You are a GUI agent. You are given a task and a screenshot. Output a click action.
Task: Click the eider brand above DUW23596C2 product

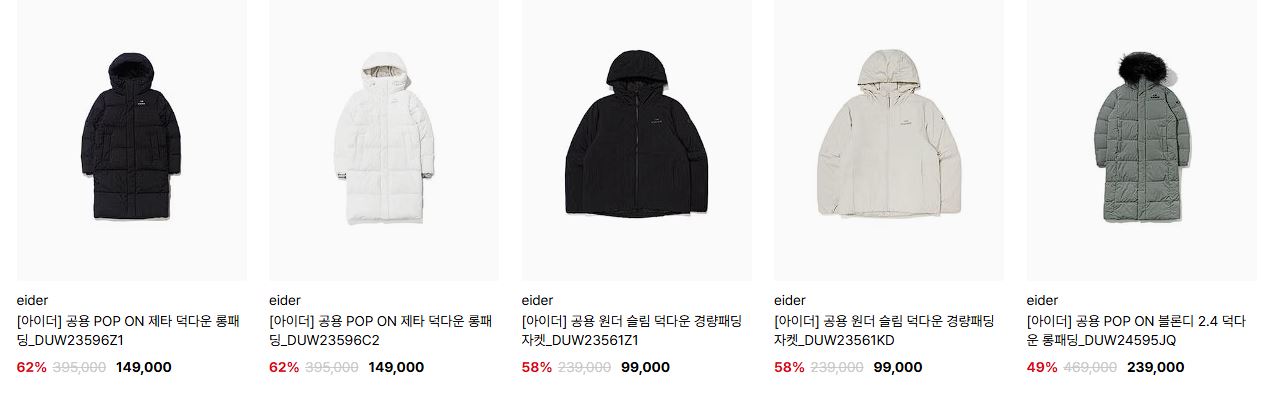(x=285, y=300)
